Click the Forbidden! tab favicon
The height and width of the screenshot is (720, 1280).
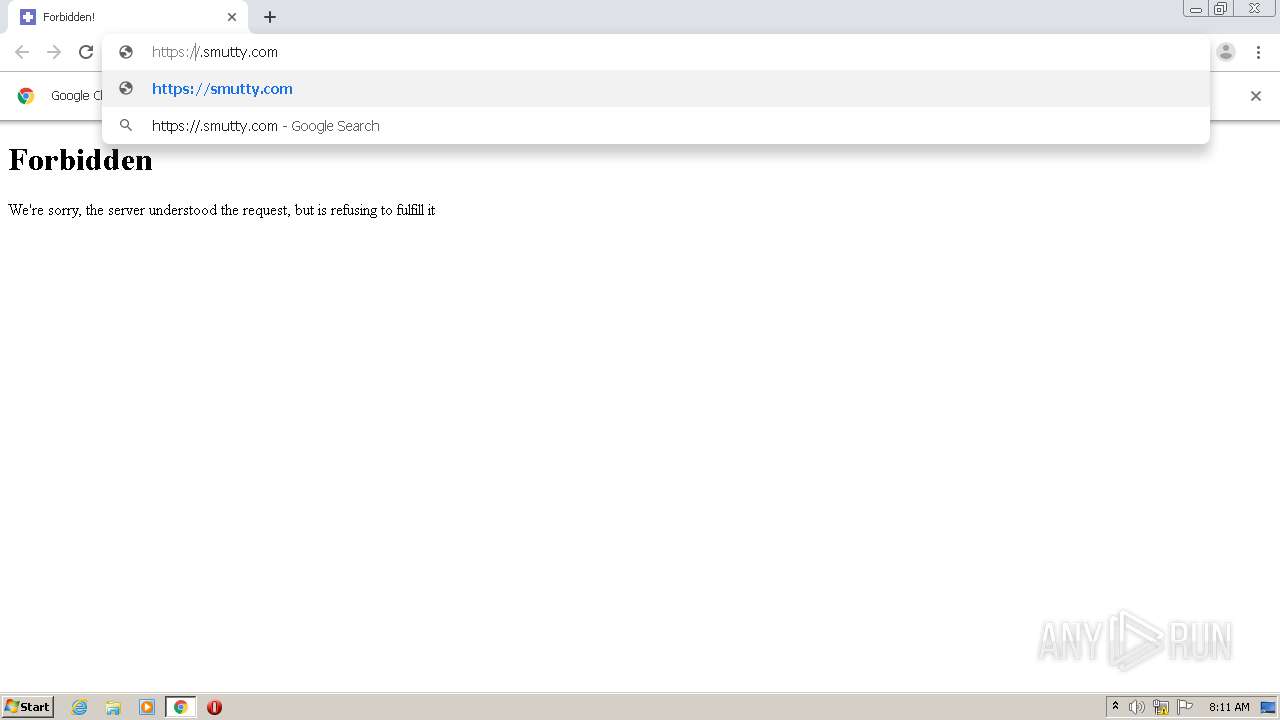pyautogui.click(x=28, y=17)
